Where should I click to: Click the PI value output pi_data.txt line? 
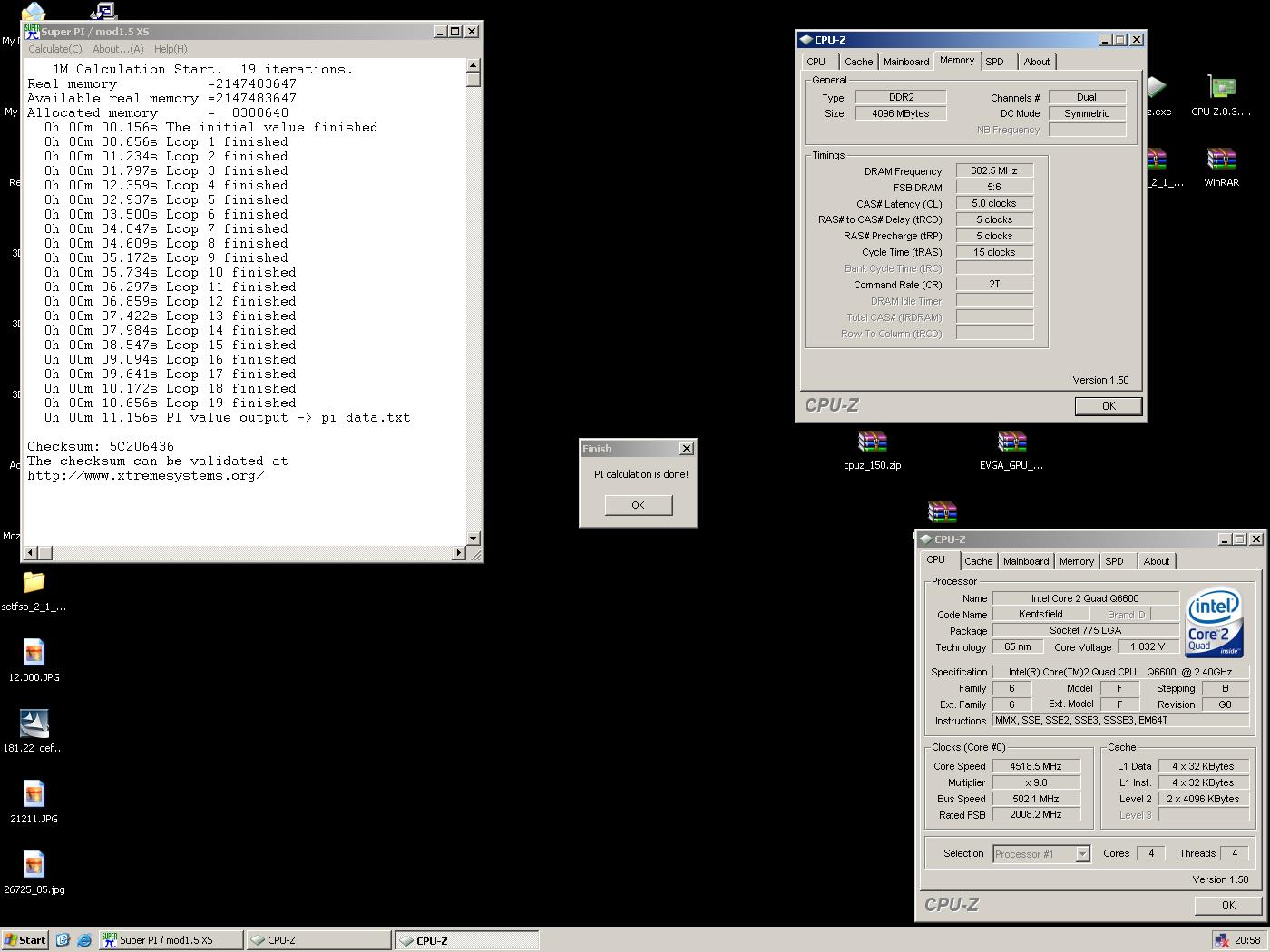[x=228, y=417]
